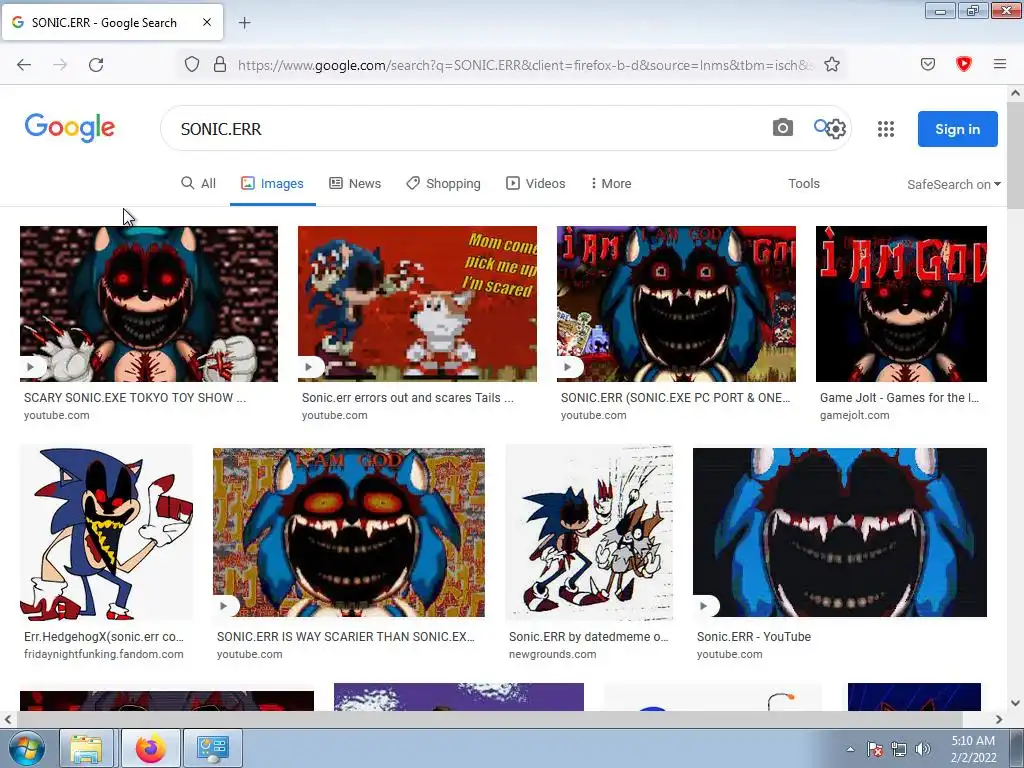
Task: Click the newgrounds.com source link
Action: coord(552,654)
